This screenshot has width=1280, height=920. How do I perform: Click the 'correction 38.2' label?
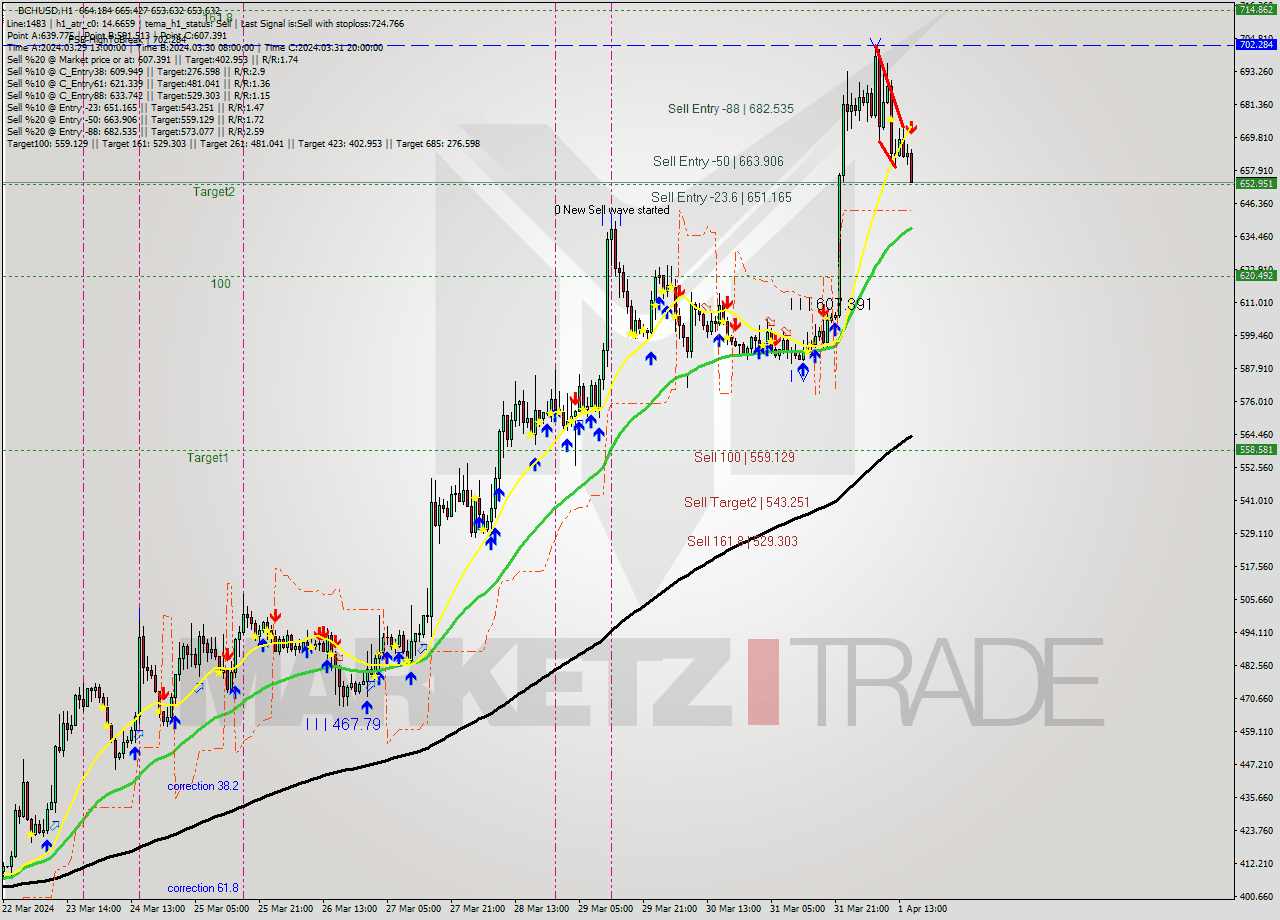tap(203, 786)
